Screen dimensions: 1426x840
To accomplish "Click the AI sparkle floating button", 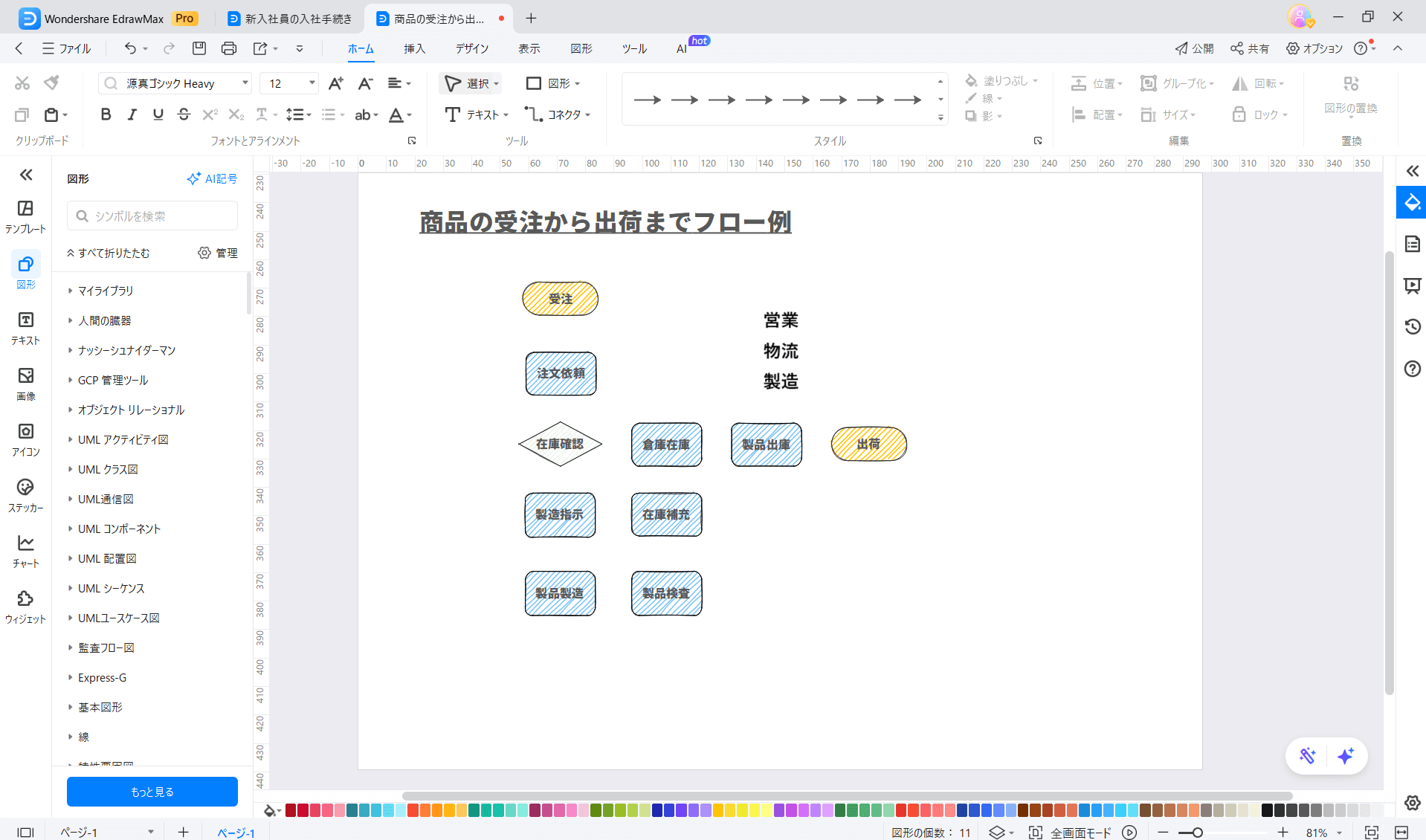I will (x=1345, y=756).
